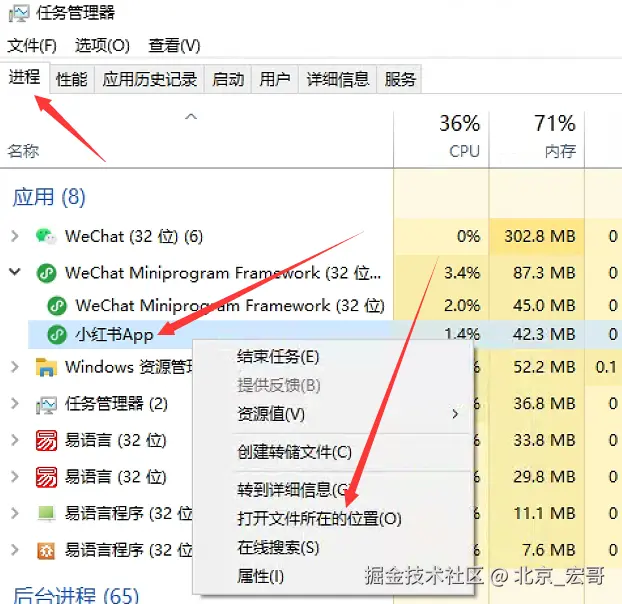Toggle the sort arrow above 名称 column
622x604 pixels.
pyautogui.click(x=191, y=117)
